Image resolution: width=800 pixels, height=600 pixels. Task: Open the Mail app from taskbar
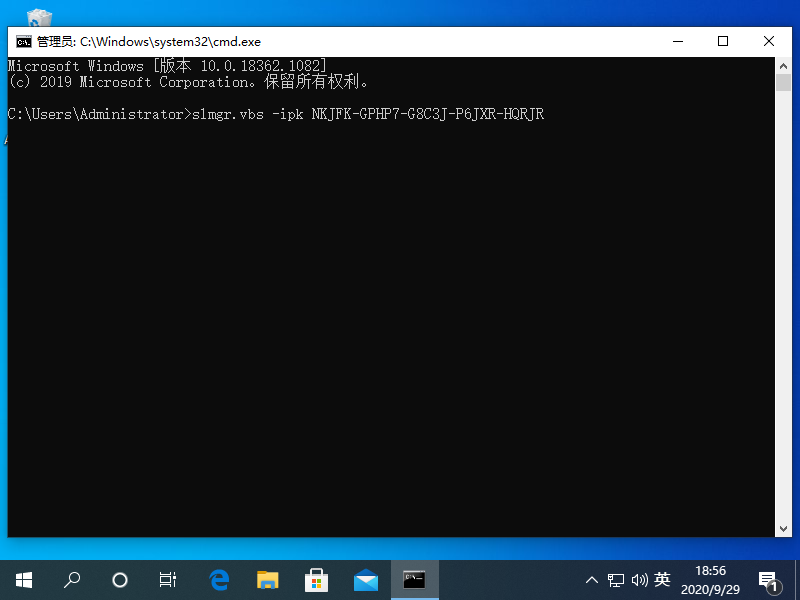point(364,580)
